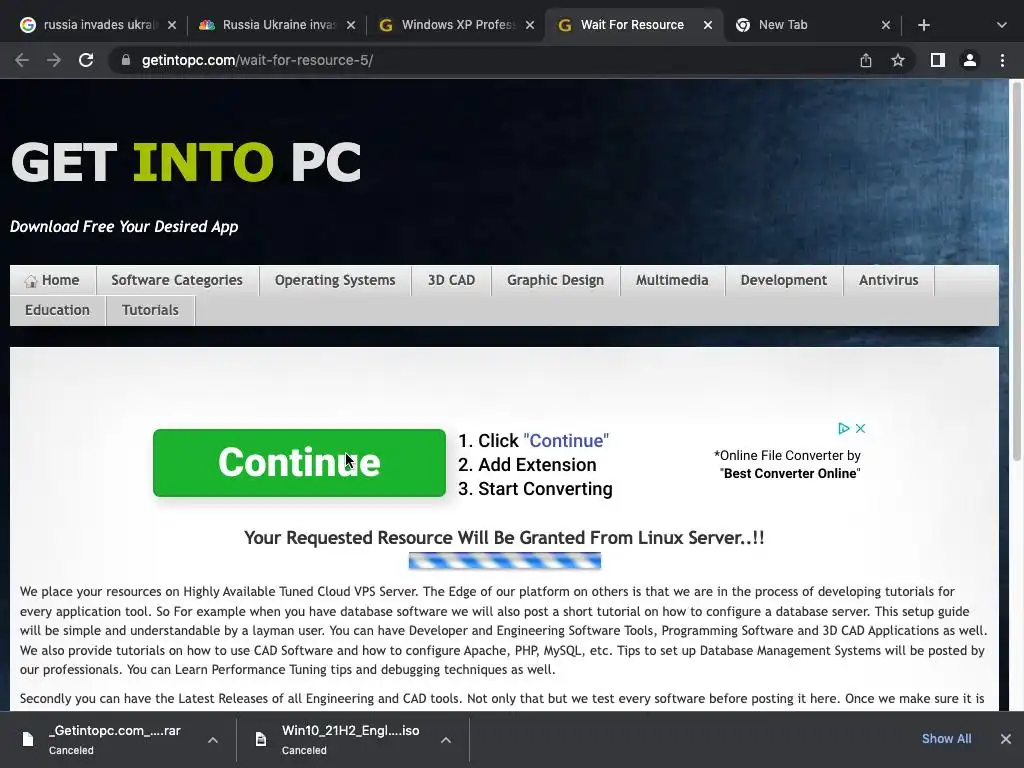Open the Multimedia category
This screenshot has width=1024, height=768.
[672, 280]
